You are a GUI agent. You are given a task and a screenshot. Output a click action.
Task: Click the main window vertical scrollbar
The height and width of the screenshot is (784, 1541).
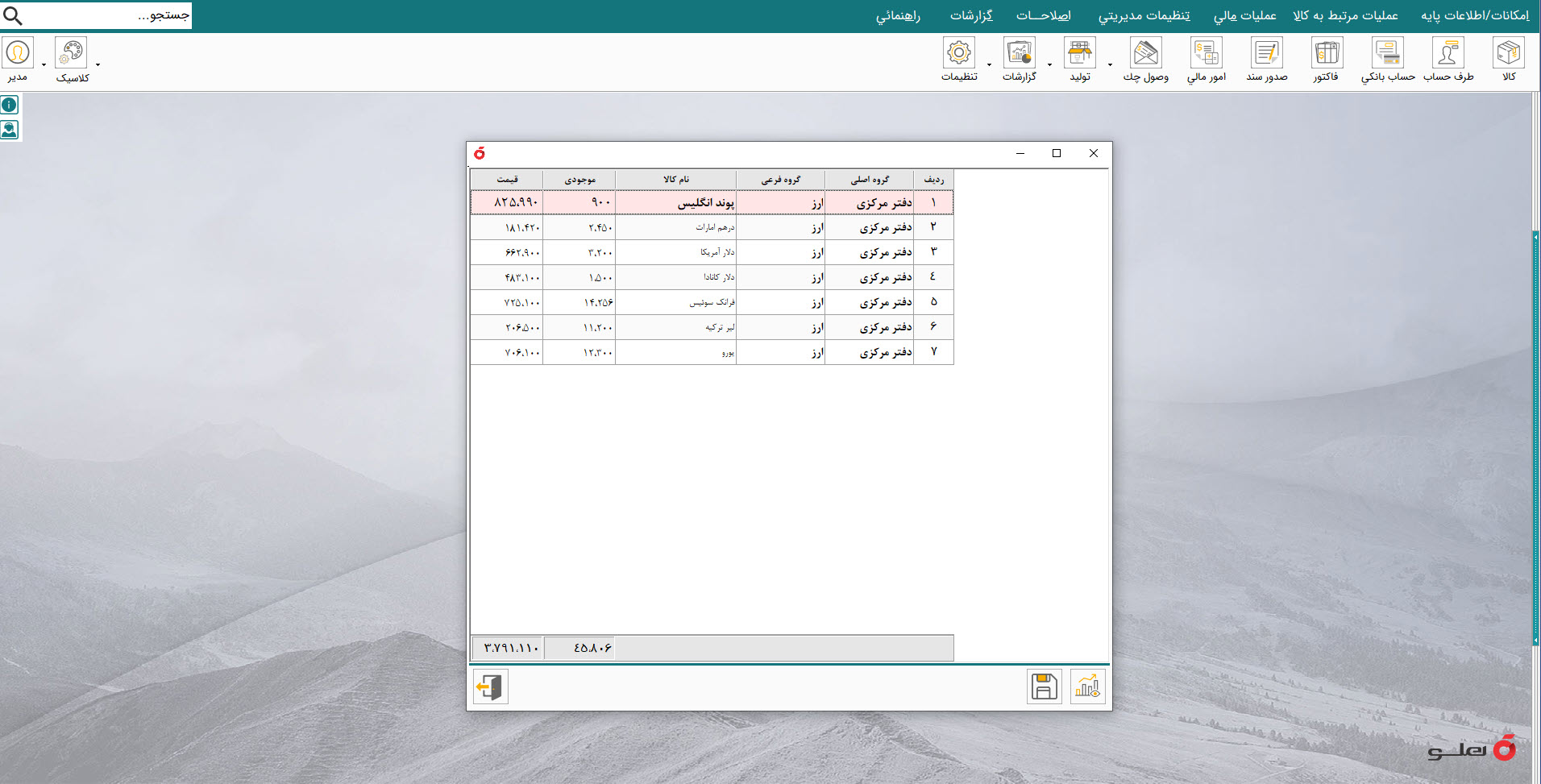[x=1536, y=439]
